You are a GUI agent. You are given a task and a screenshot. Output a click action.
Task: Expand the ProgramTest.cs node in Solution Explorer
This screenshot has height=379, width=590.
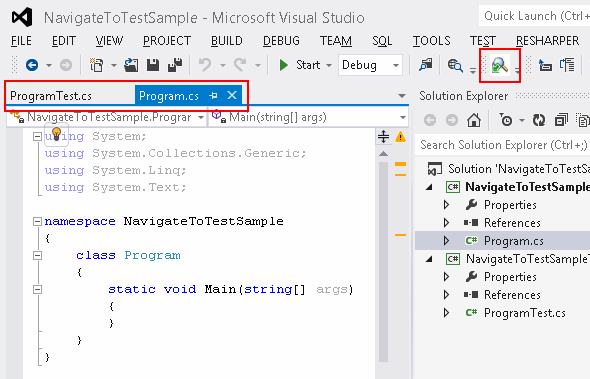(x=447, y=313)
